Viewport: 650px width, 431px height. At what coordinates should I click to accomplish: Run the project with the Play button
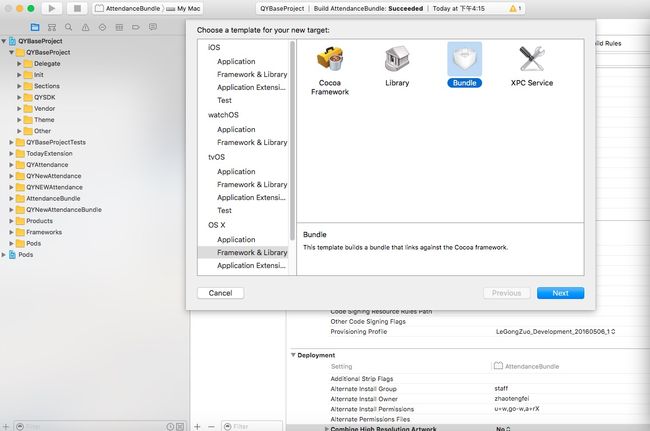pos(51,8)
